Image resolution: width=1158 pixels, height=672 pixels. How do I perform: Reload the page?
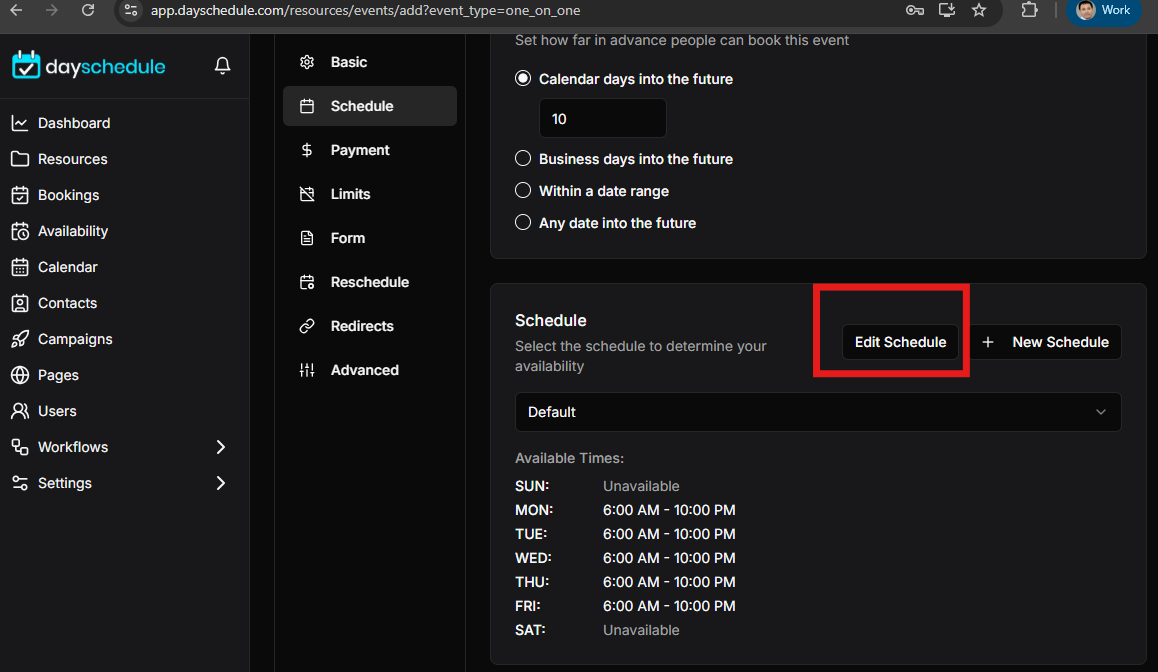(x=87, y=10)
